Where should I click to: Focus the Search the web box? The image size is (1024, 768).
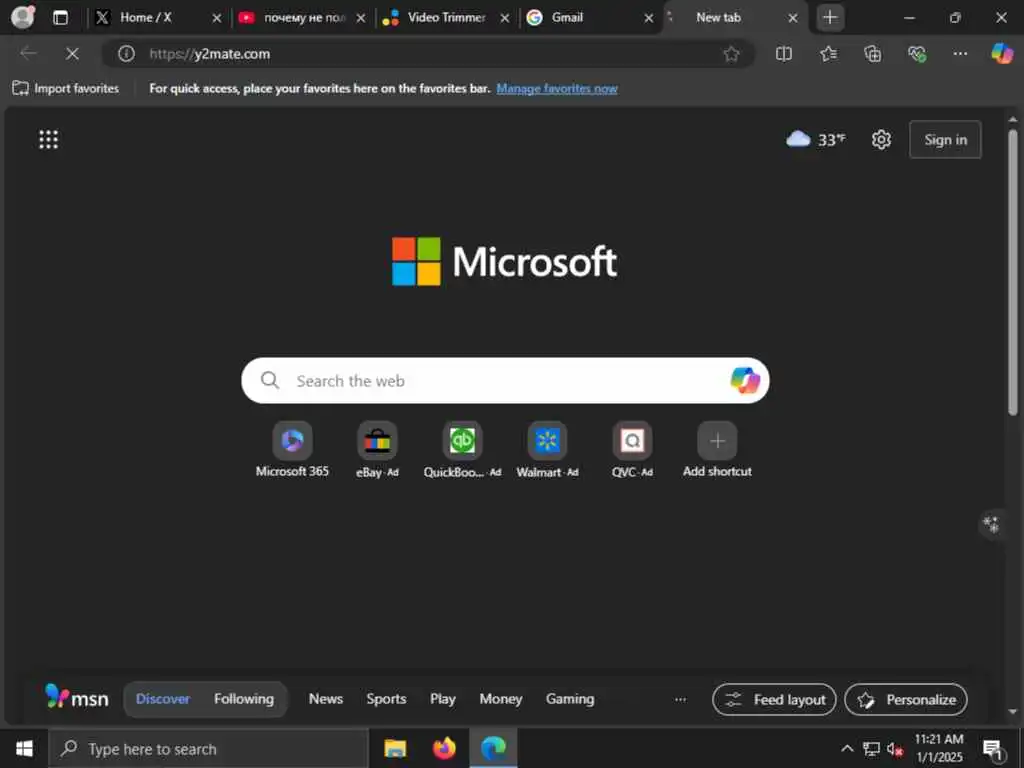click(x=505, y=380)
